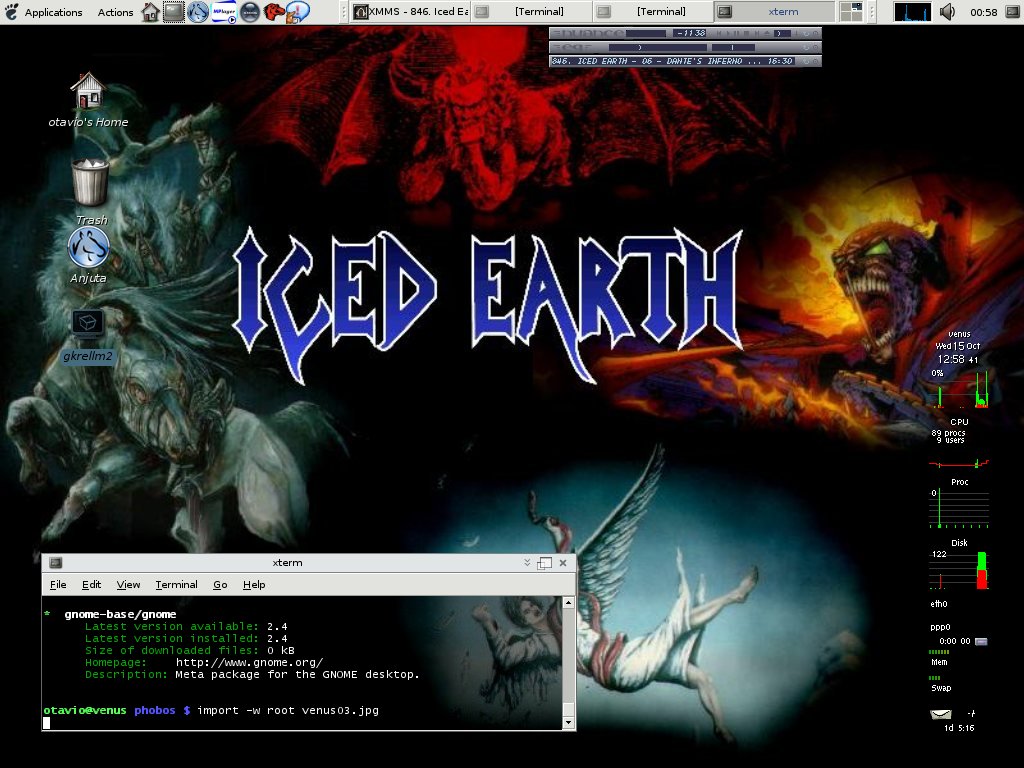Image resolution: width=1024 pixels, height=768 pixels.
Task: Click the GNOME foot logo icon
Action: point(11,11)
